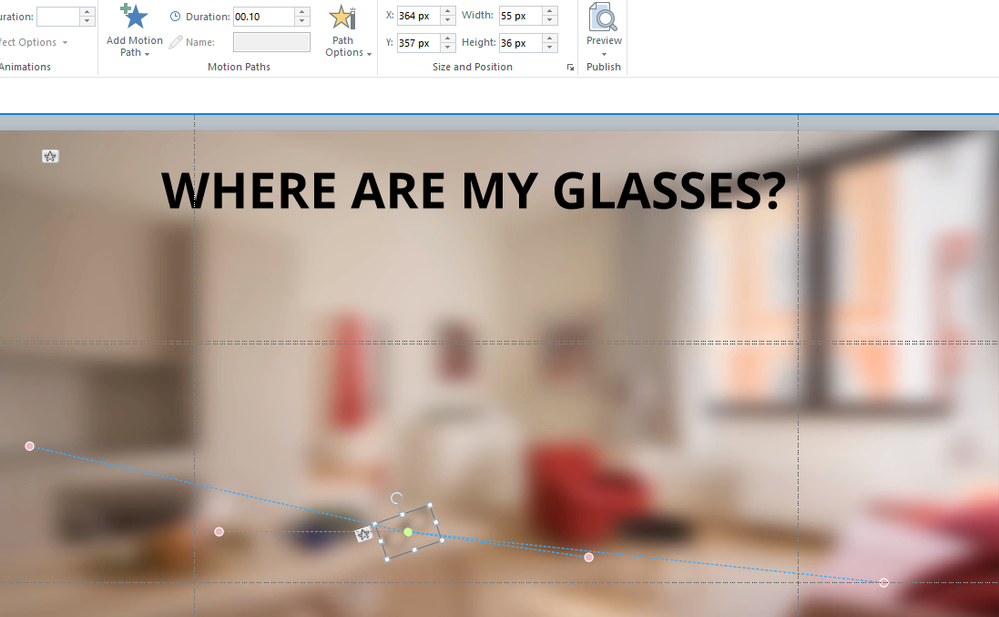The width and height of the screenshot is (999, 617).
Task: Click the Y position input field
Action: (x=418, y=43)
